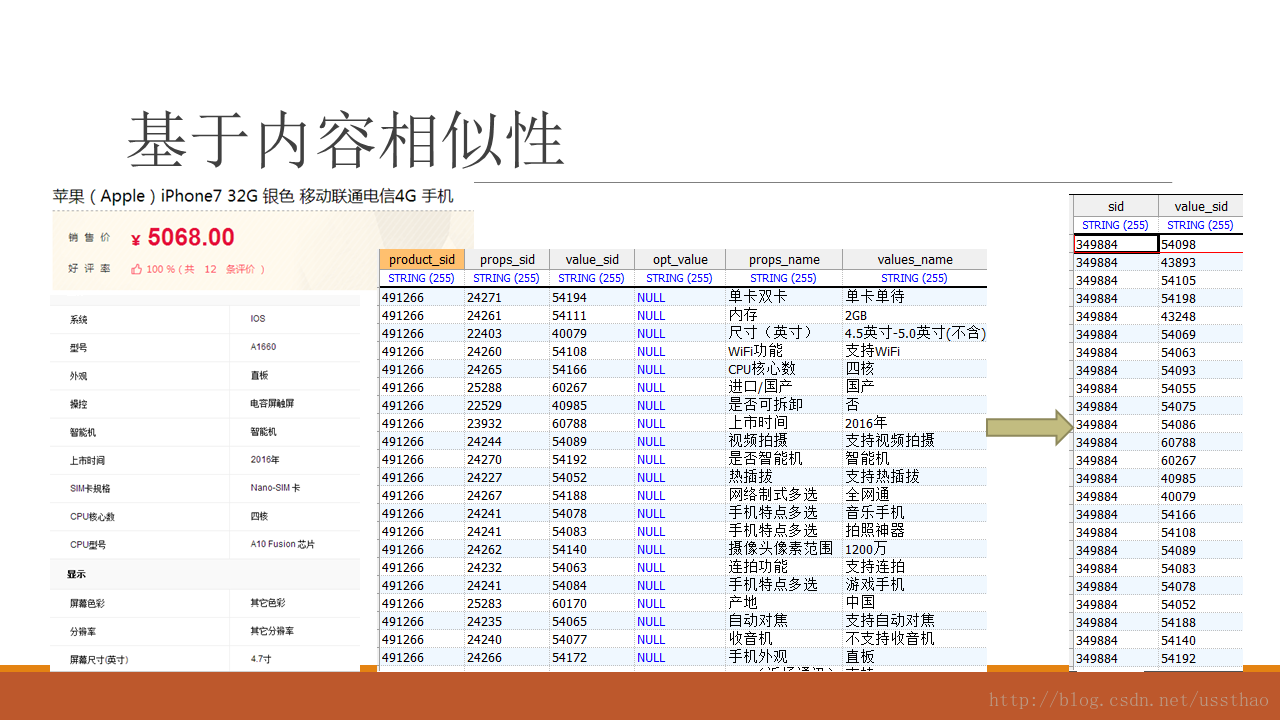Select the 4.5英寸-5.0英寸(不含) cell
1280x720 pixels.
pos(915,333)
